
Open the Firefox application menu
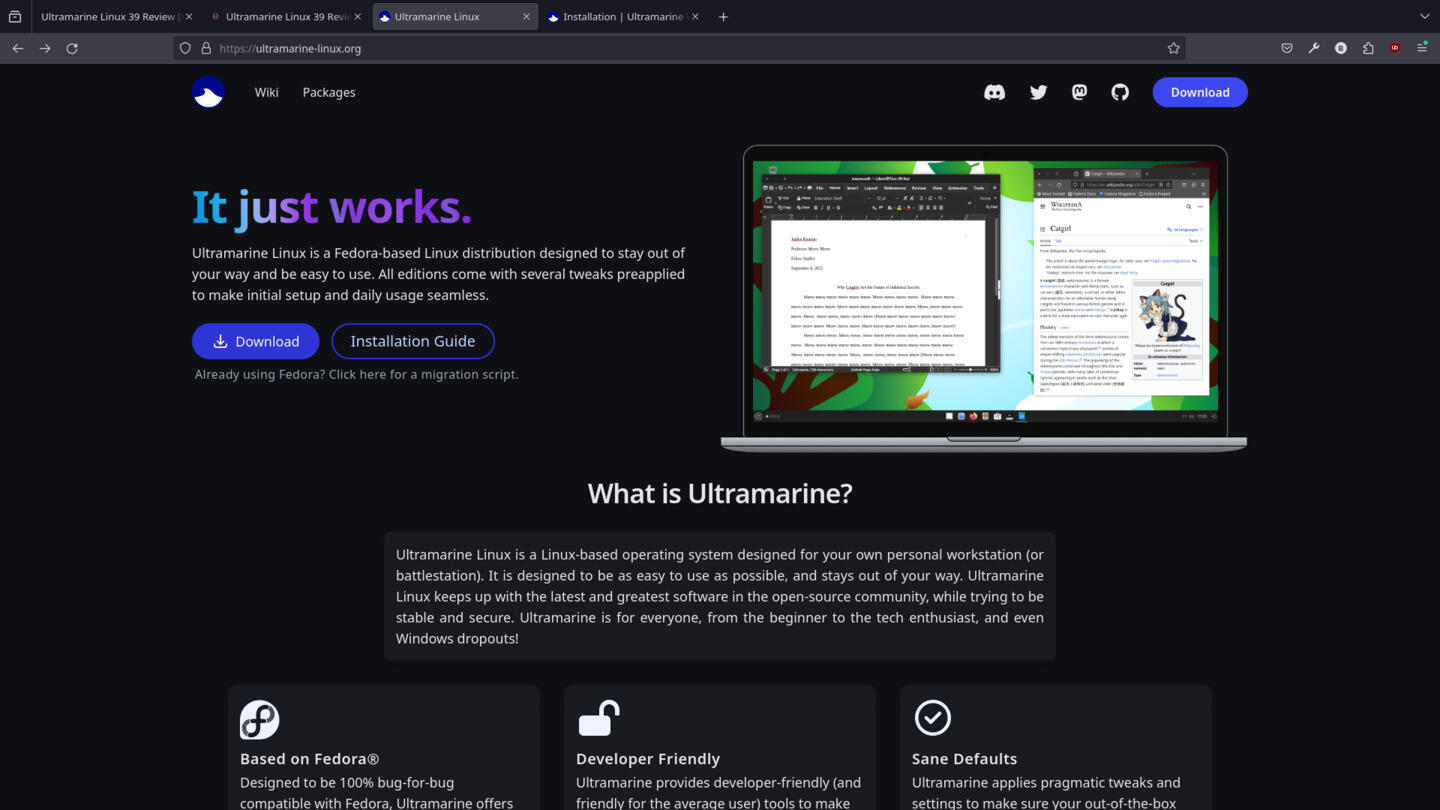tap(1422, 48)
